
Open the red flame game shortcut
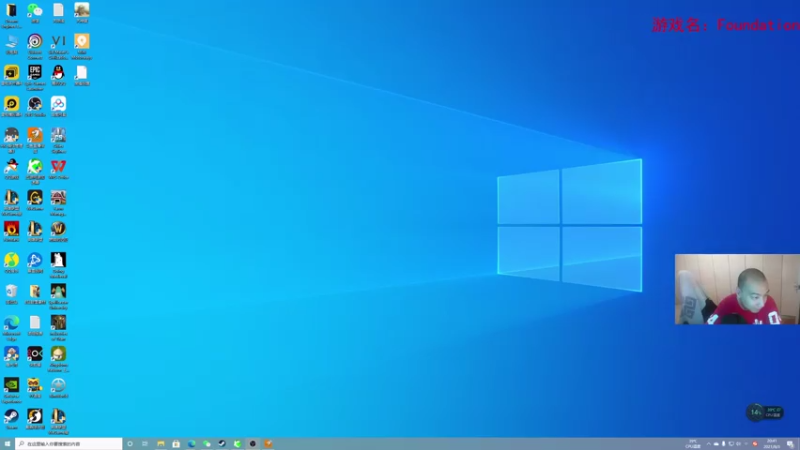click(x=11, y=231)
